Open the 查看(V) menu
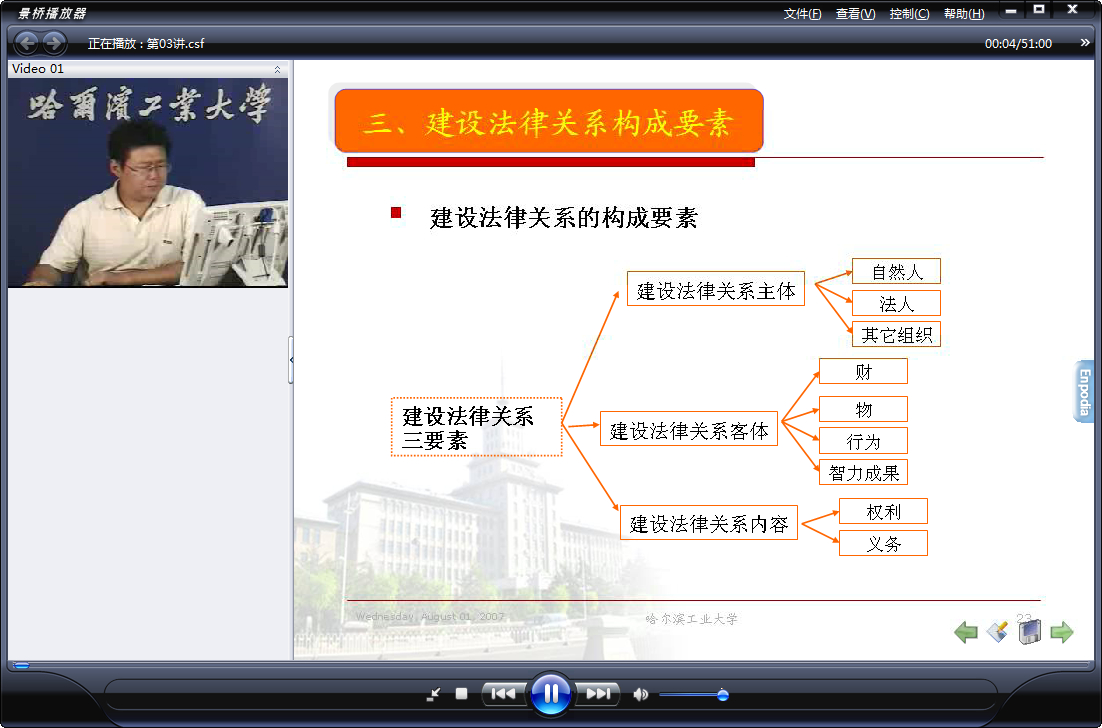The width and height of the screenshot is (1102, 728). pyautogui.click(x=855, y=14)
